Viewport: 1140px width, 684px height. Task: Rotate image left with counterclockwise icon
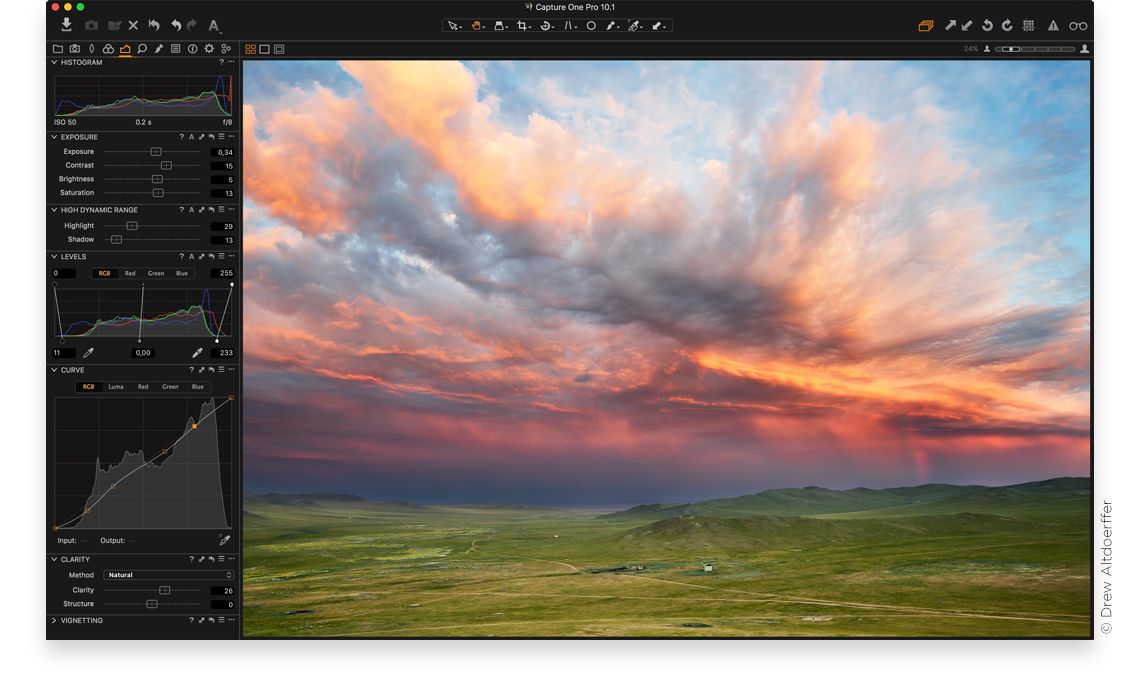coord(987,25)
